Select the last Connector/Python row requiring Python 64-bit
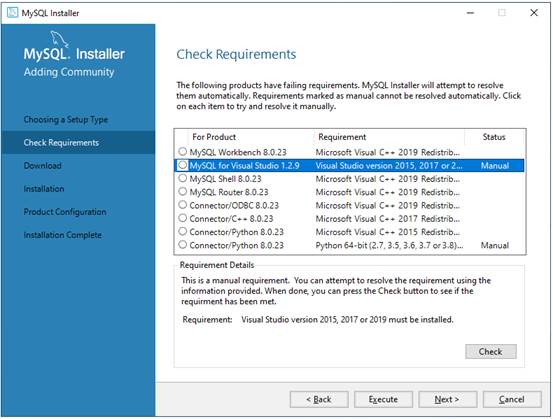This screenshot has height=419, width=553. [x=349, y=245]
